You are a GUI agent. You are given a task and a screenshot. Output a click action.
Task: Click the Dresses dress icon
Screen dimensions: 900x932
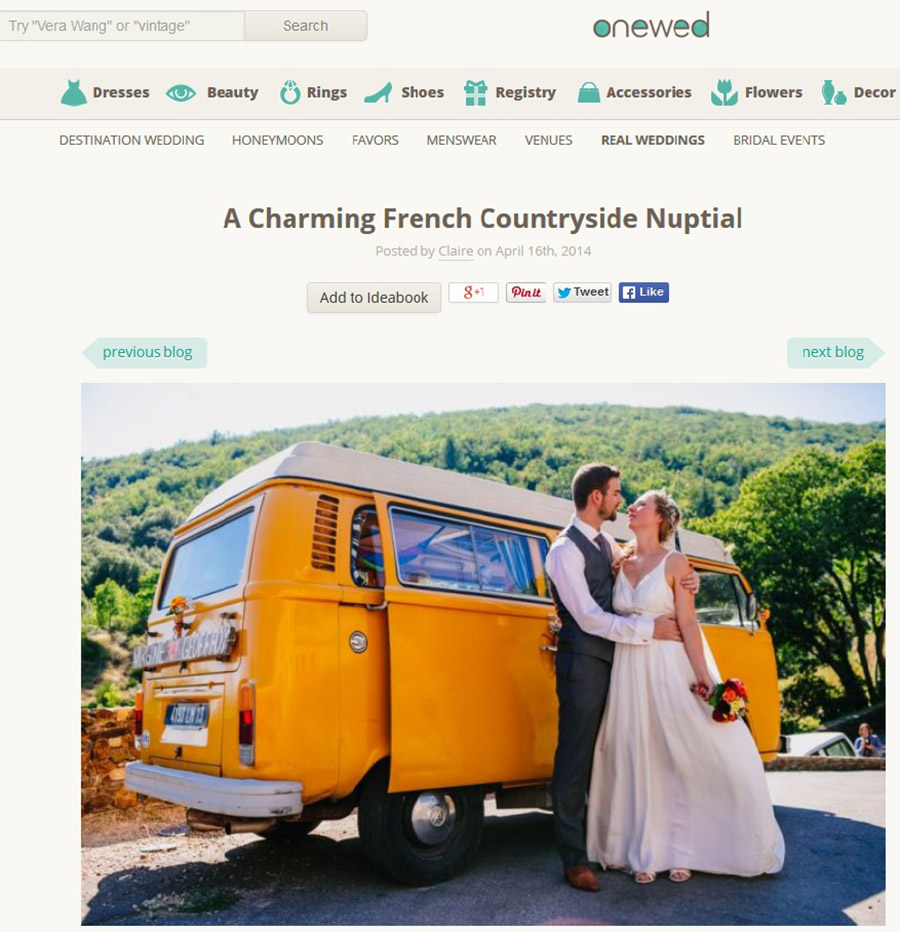pos(74,93)
